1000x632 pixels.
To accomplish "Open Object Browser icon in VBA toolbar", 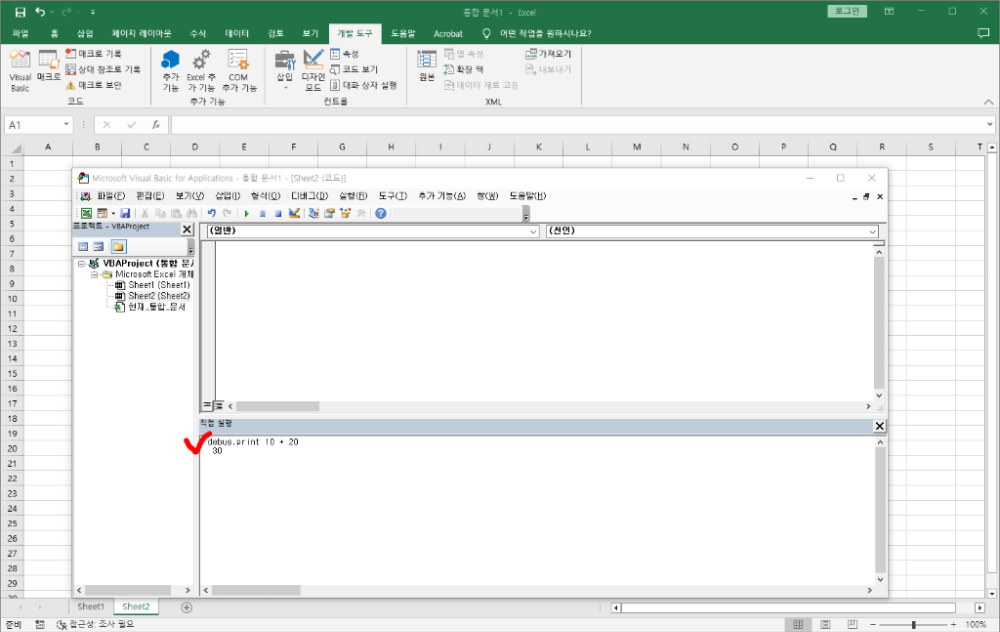I will 346,213.
